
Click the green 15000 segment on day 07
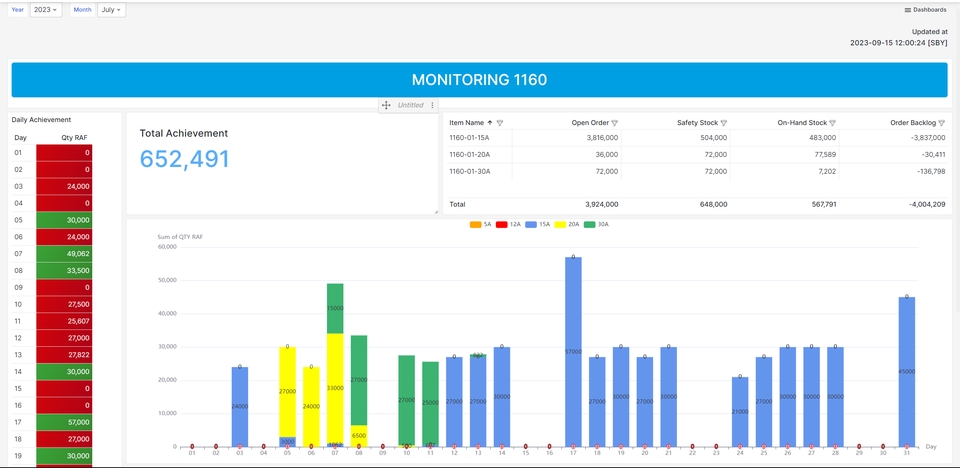tap(335, 309)
